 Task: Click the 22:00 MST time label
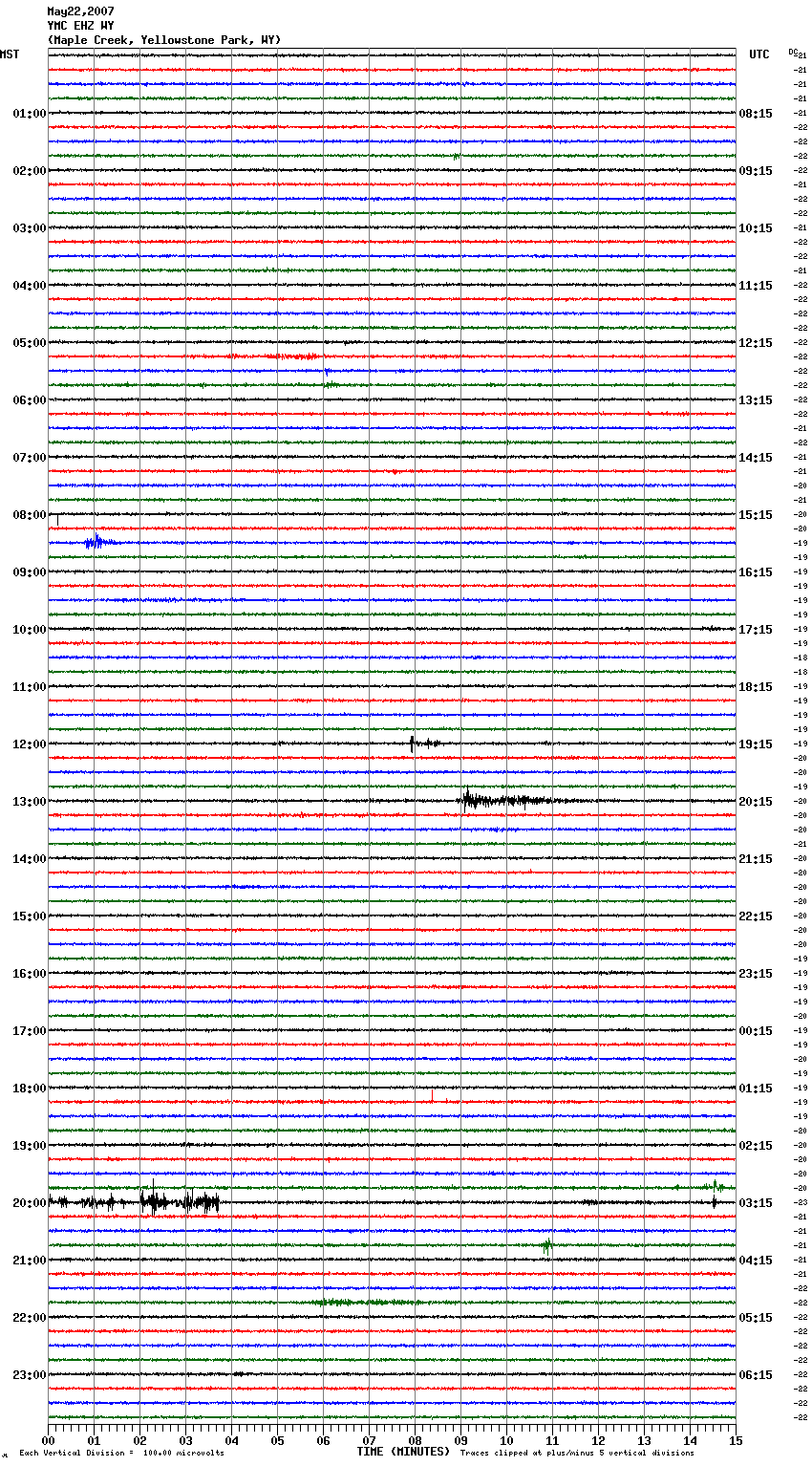(30, 1318)
